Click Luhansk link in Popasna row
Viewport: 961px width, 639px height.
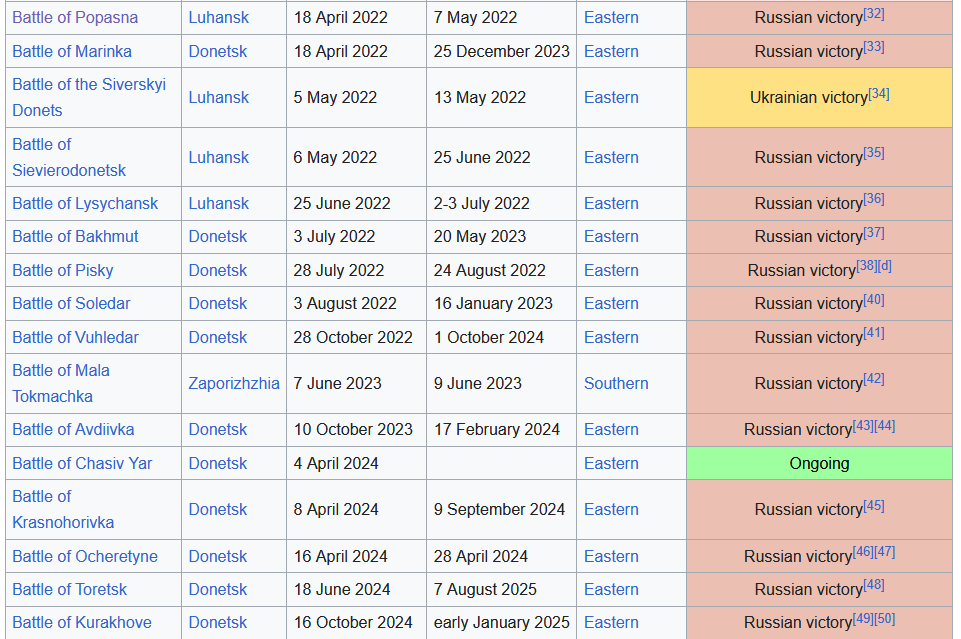tap(218, 17)
